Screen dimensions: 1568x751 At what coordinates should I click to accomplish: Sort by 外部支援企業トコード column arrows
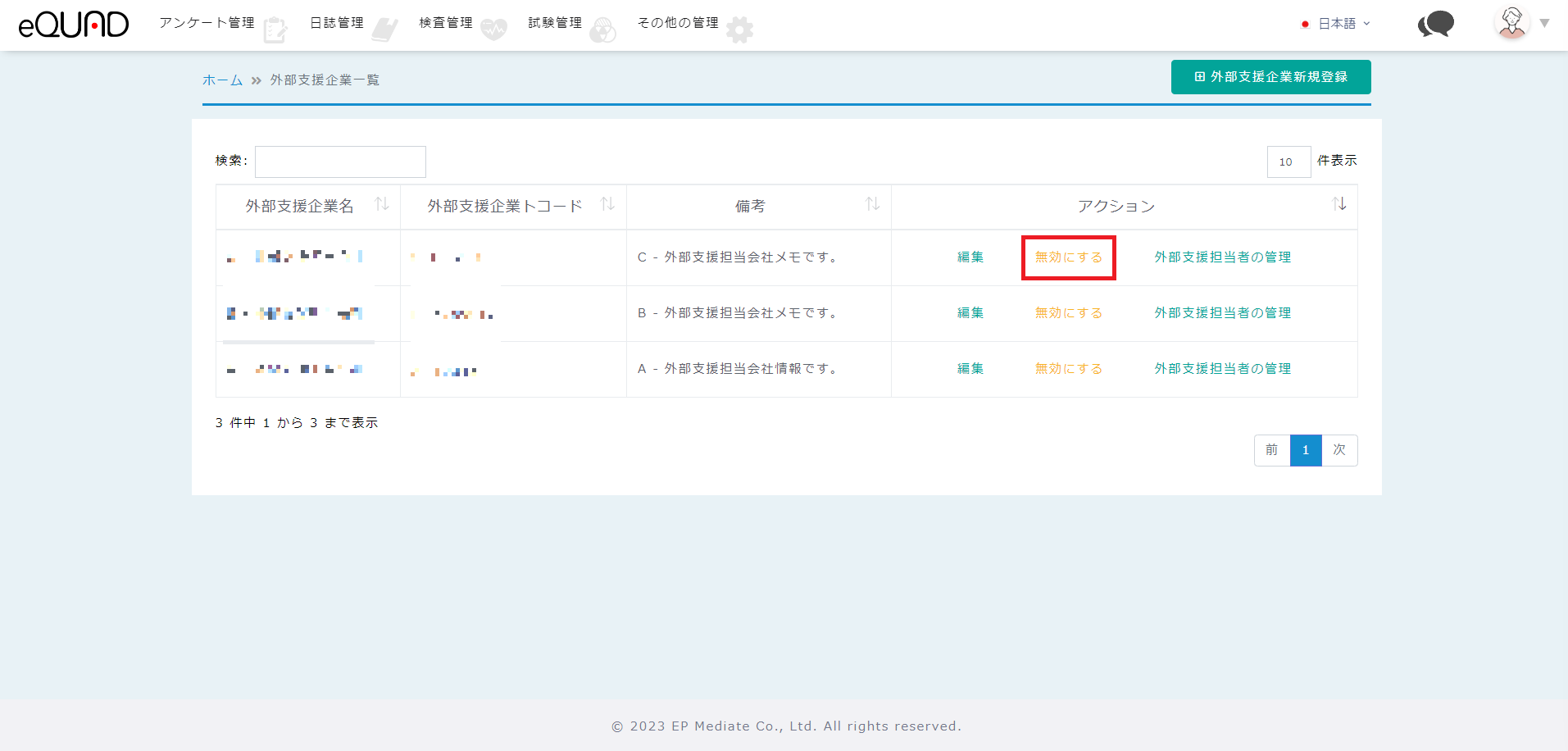(x=607, y=204)
